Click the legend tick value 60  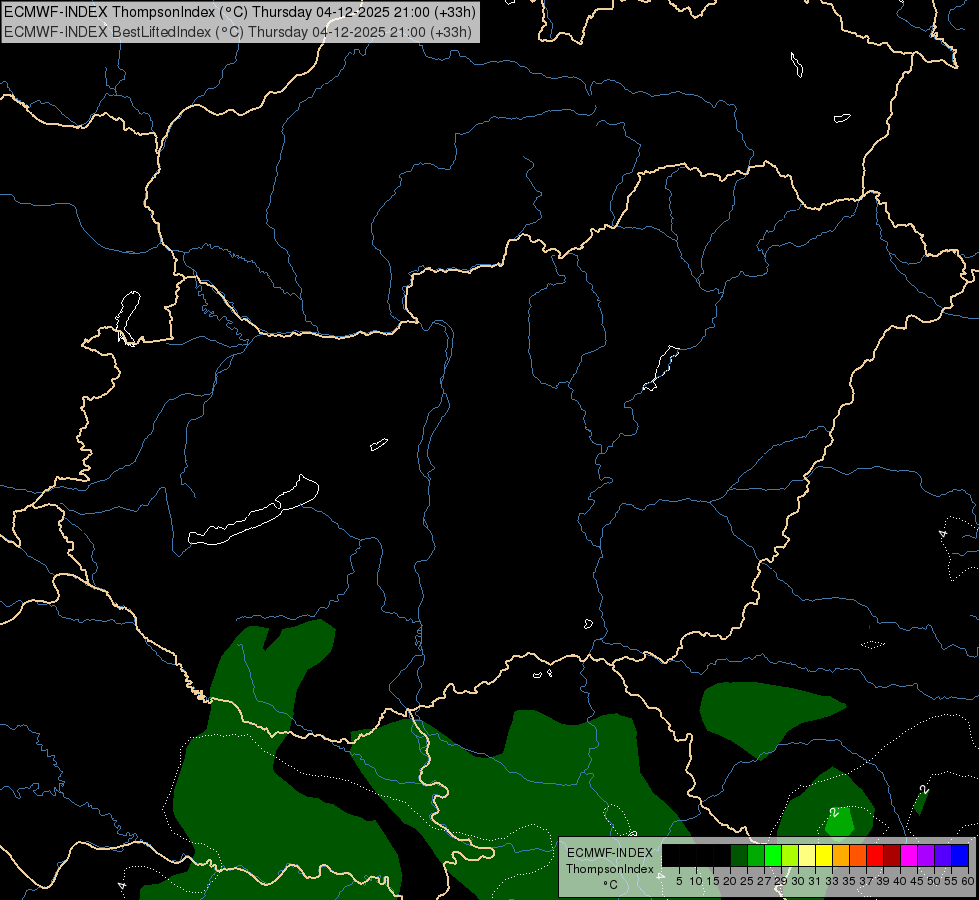click(x=968, y=881)
